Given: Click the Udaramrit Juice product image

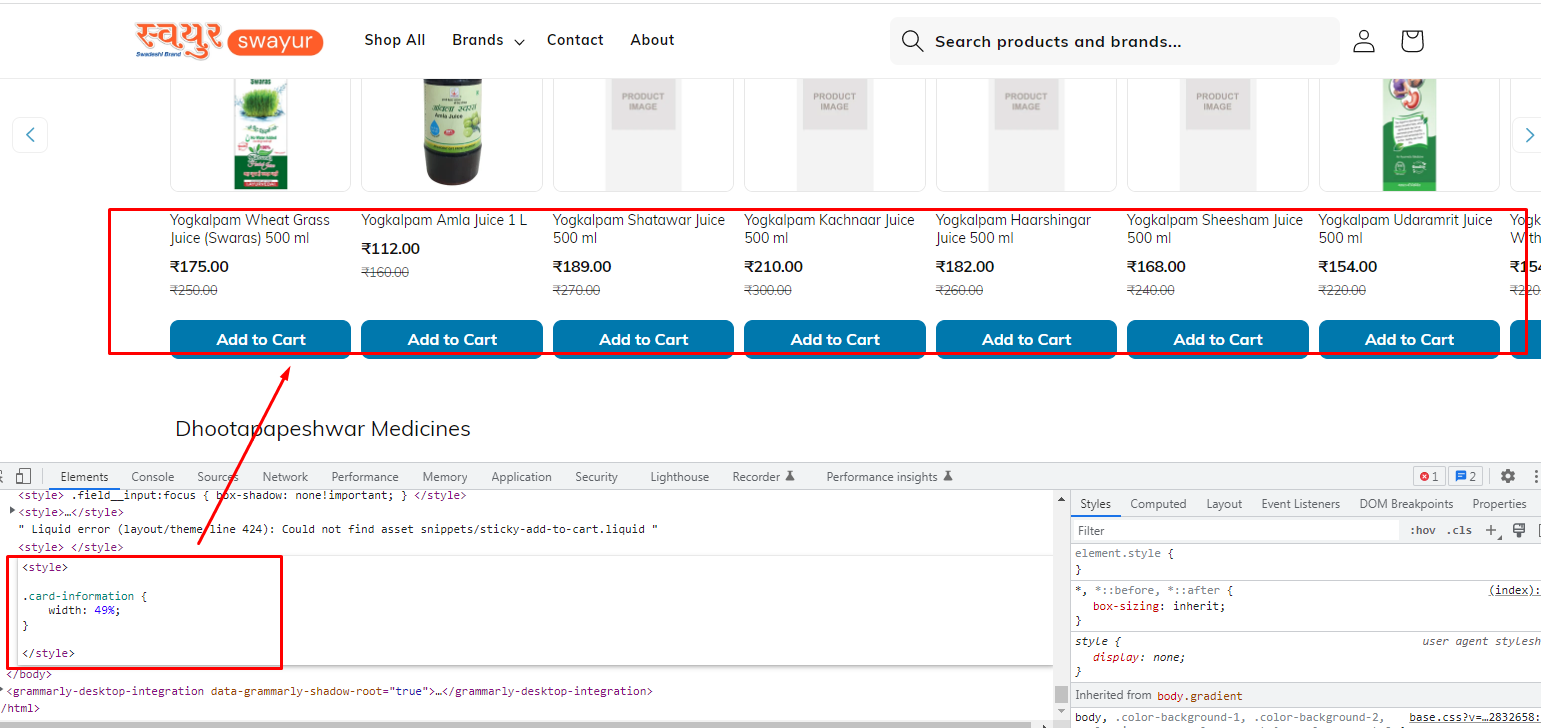Looking at the screenshot, I should pos(1409,134).
